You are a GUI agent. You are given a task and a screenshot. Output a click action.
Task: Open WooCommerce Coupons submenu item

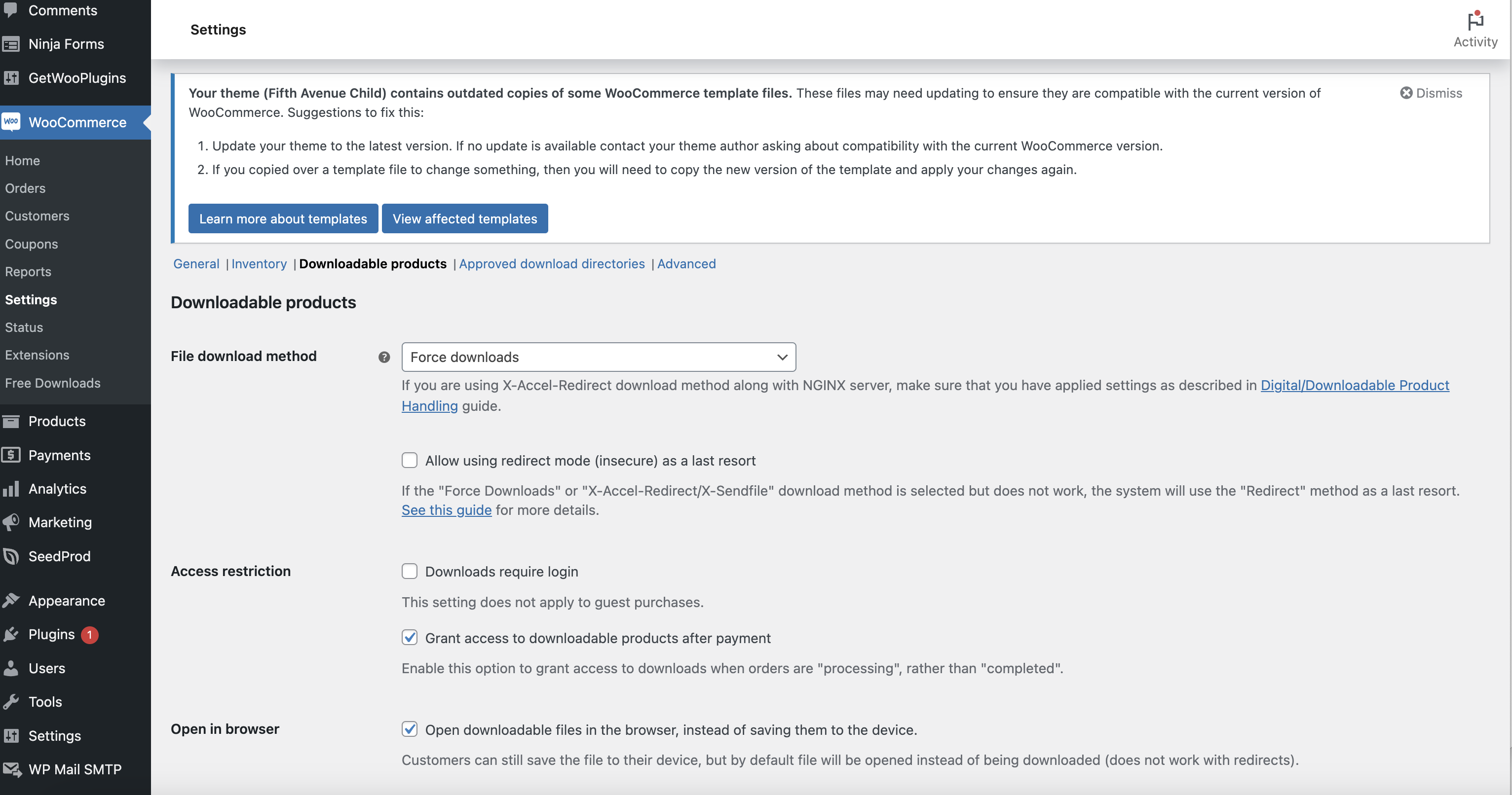pos(31,244)
